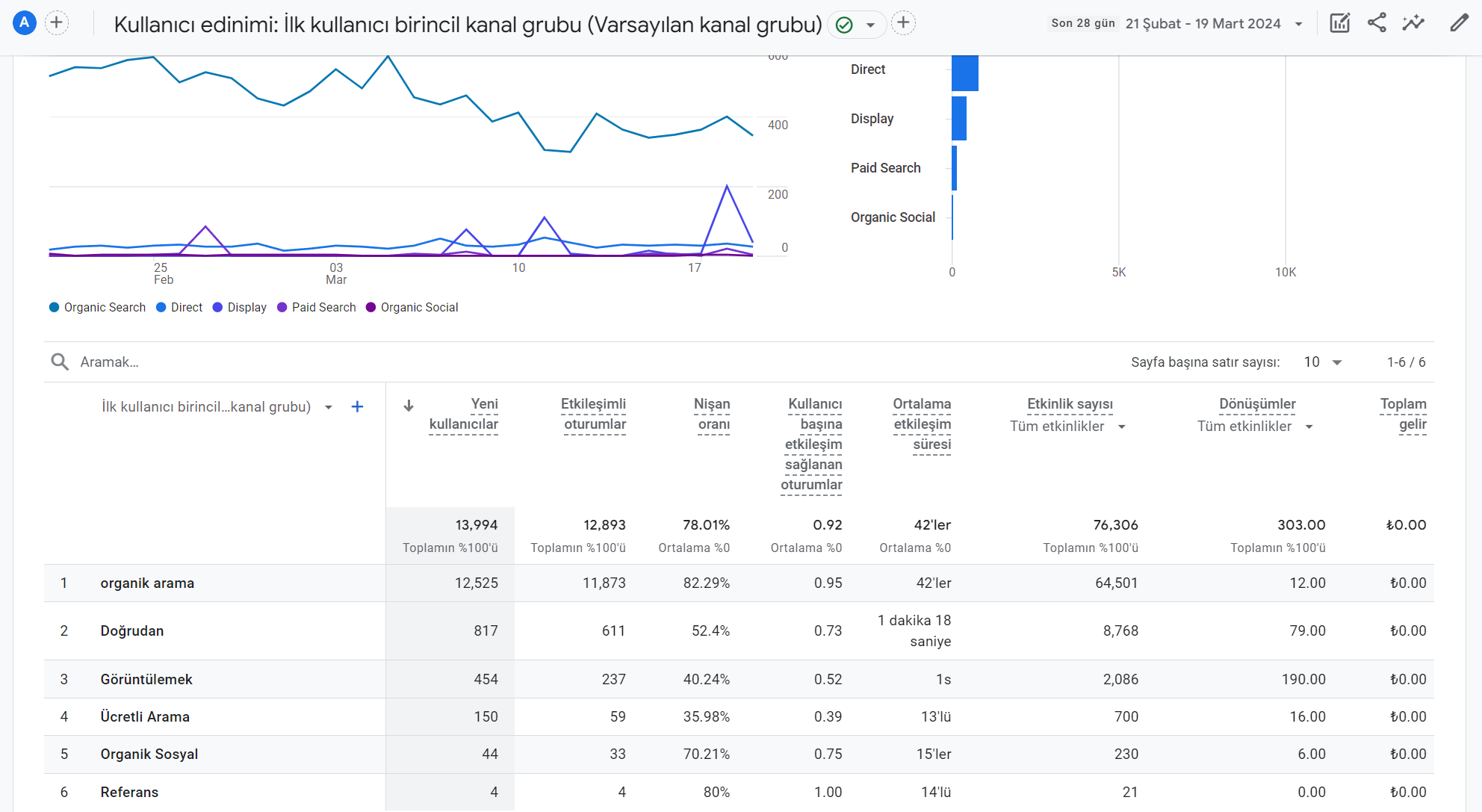The width and height of the screenshot is (1482, 812).
Task: Toggle the Organic Social legend series
Action: (x=412, y=307)
